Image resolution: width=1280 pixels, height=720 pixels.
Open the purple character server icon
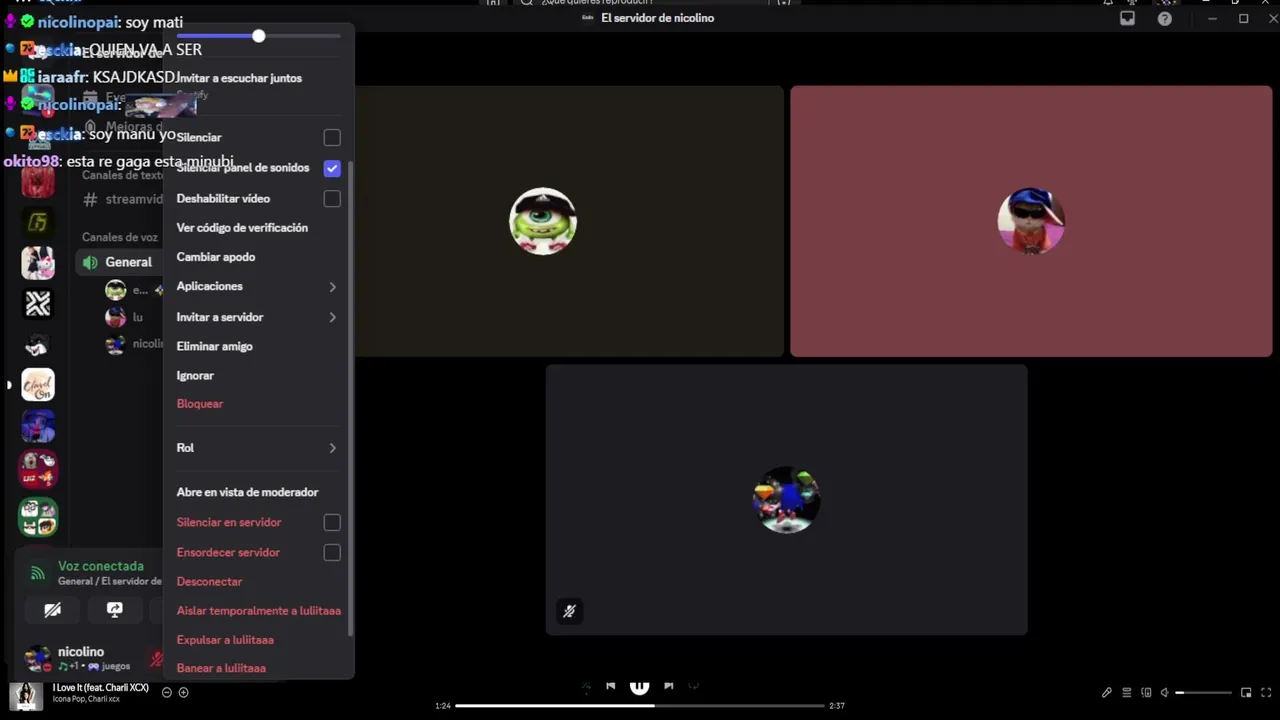point(38,426)
